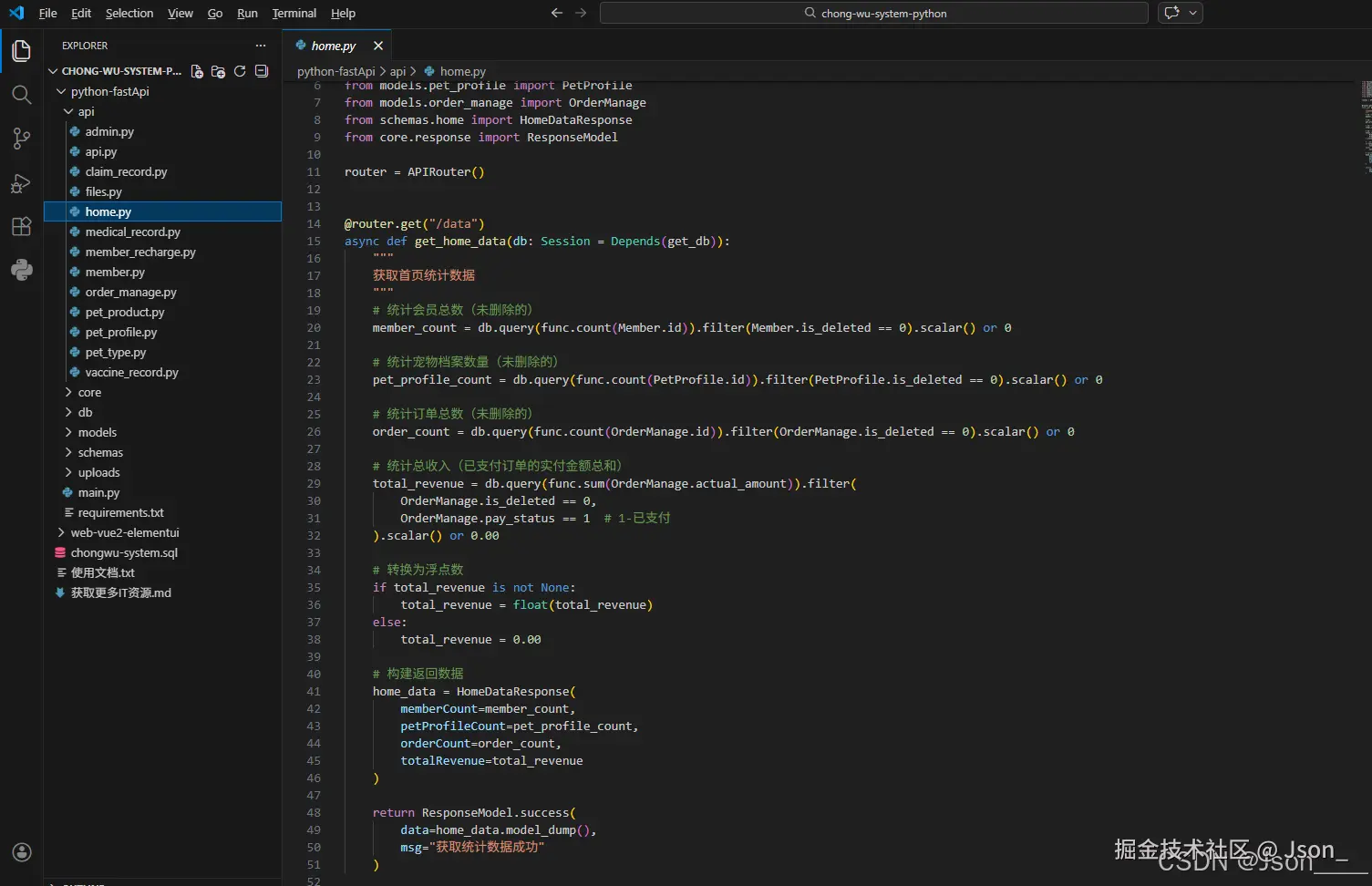The width and height of the screenshot is (1372, 886).
Task: Open the Search view in activity bar
Action: pos(21,95)
